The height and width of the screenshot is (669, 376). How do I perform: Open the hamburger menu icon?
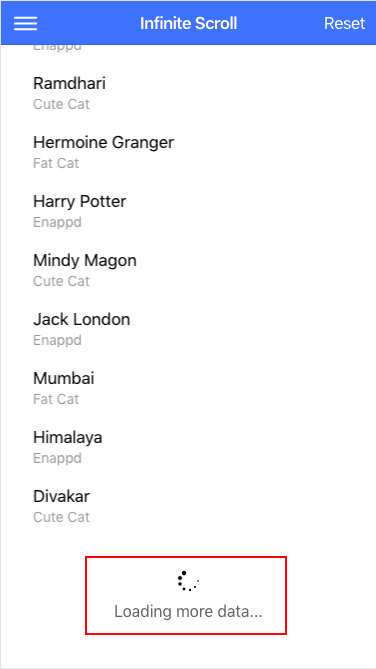point(26,23)
